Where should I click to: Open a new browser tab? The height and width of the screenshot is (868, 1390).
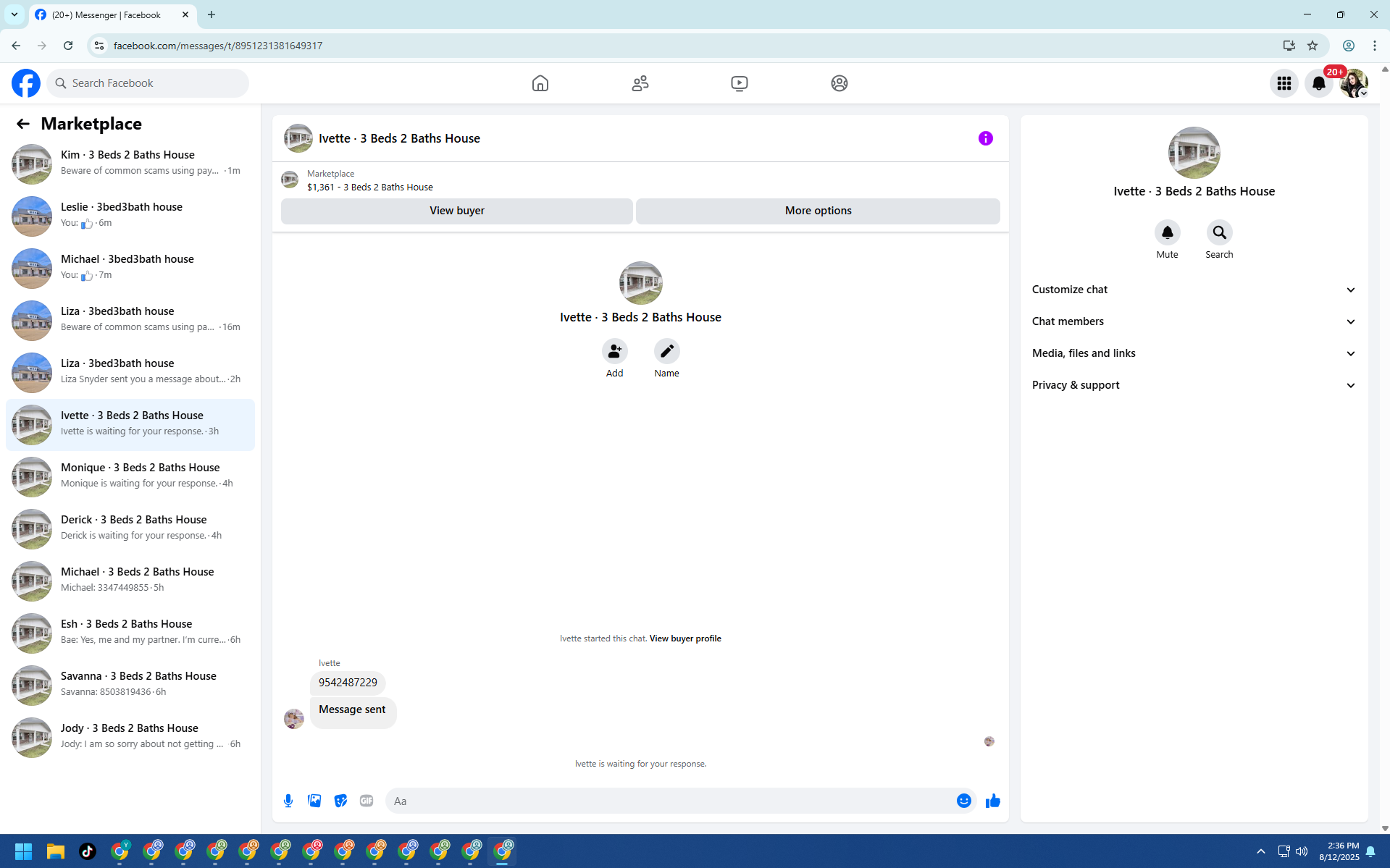[x=212, y=14]
